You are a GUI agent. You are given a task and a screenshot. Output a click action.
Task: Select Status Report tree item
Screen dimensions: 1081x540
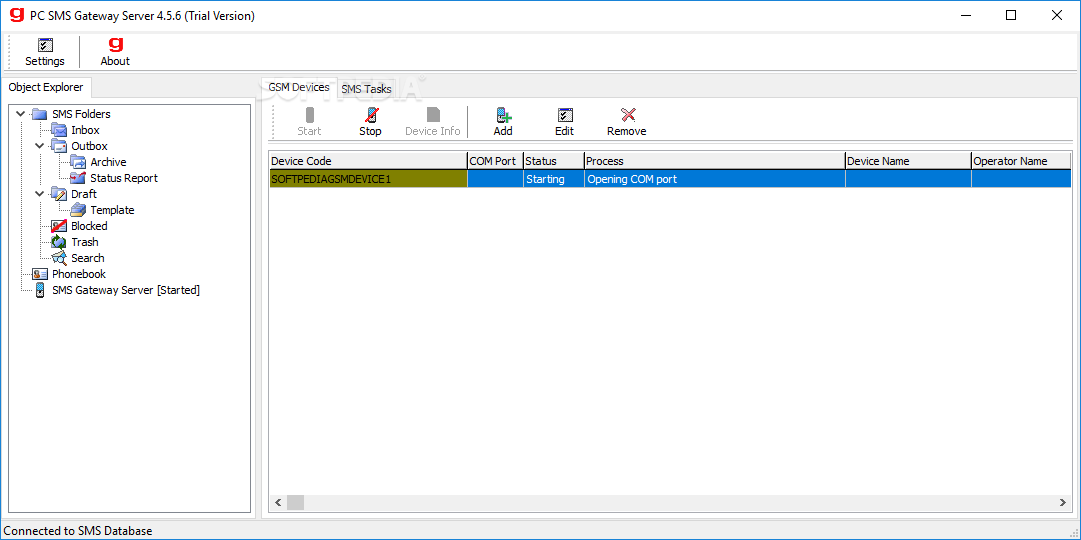(x=124, y=178)
